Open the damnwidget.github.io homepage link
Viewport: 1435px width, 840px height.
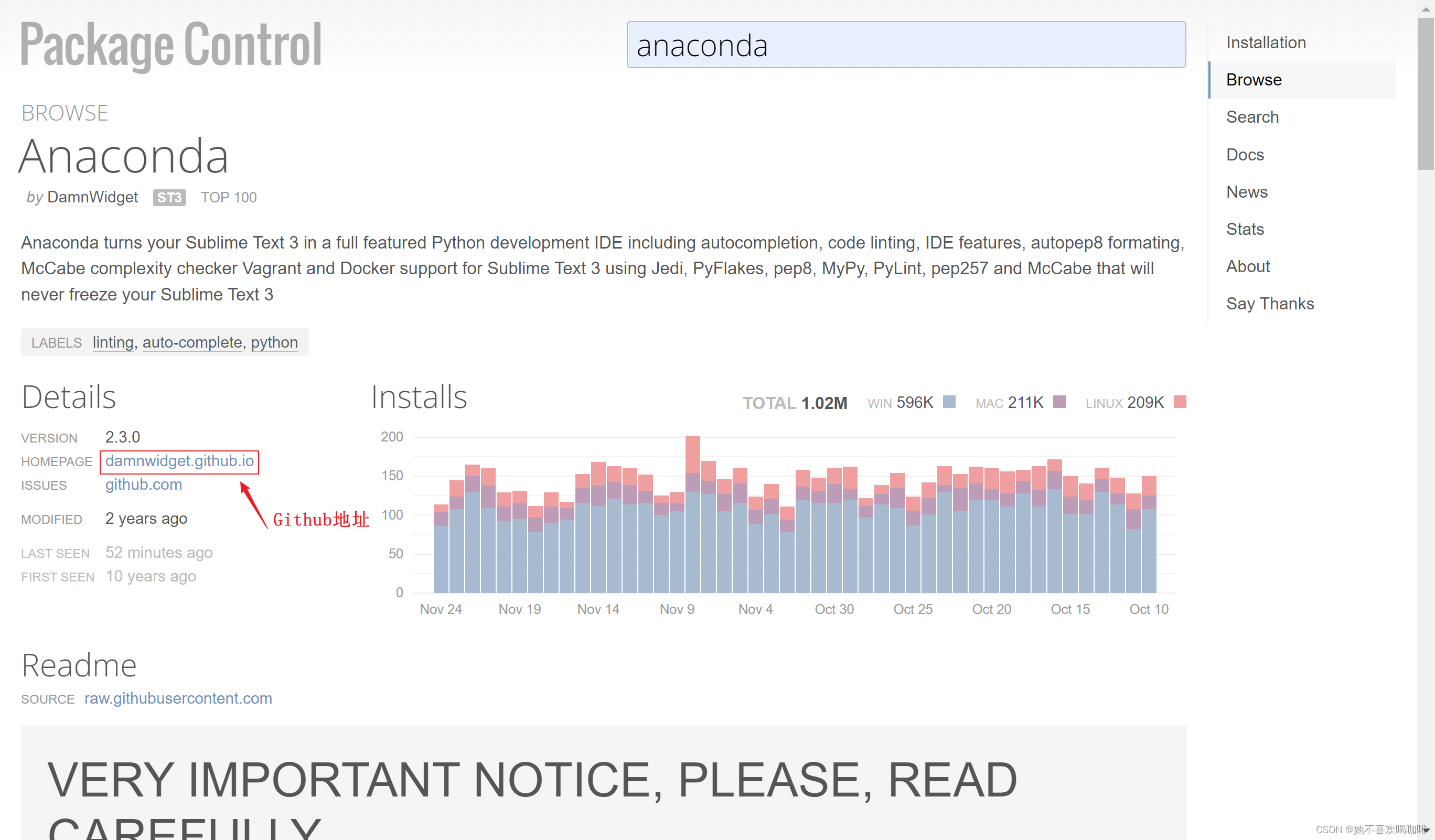coord(179,461)
